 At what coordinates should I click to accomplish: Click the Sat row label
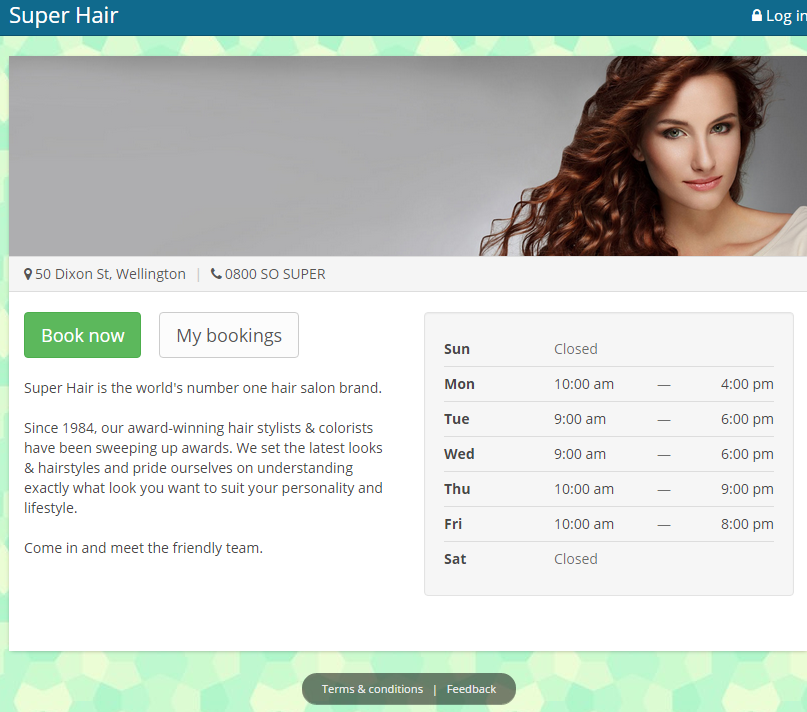[x=455, y=559]
